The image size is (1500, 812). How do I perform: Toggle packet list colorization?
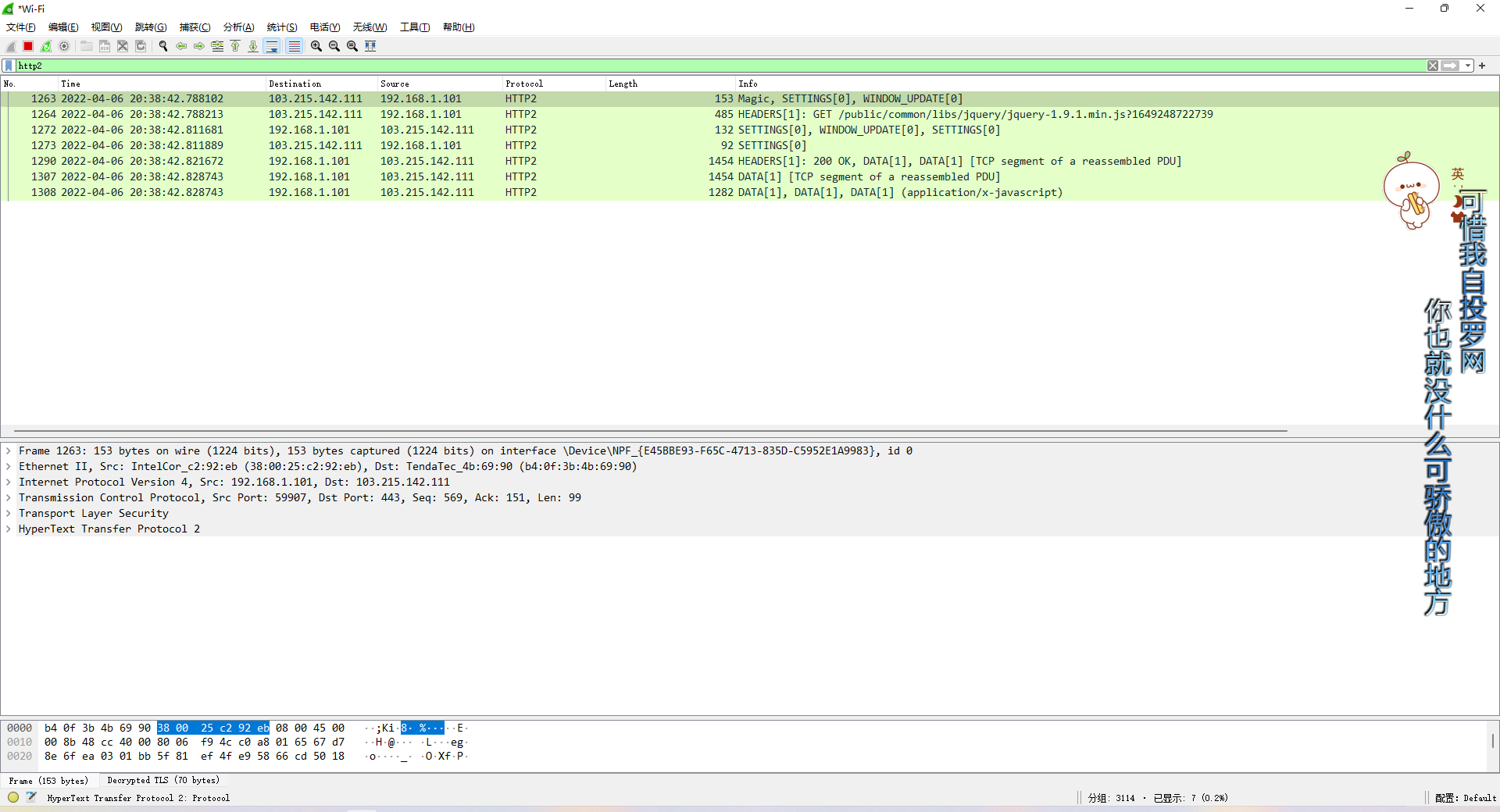(x=294, y=46)
